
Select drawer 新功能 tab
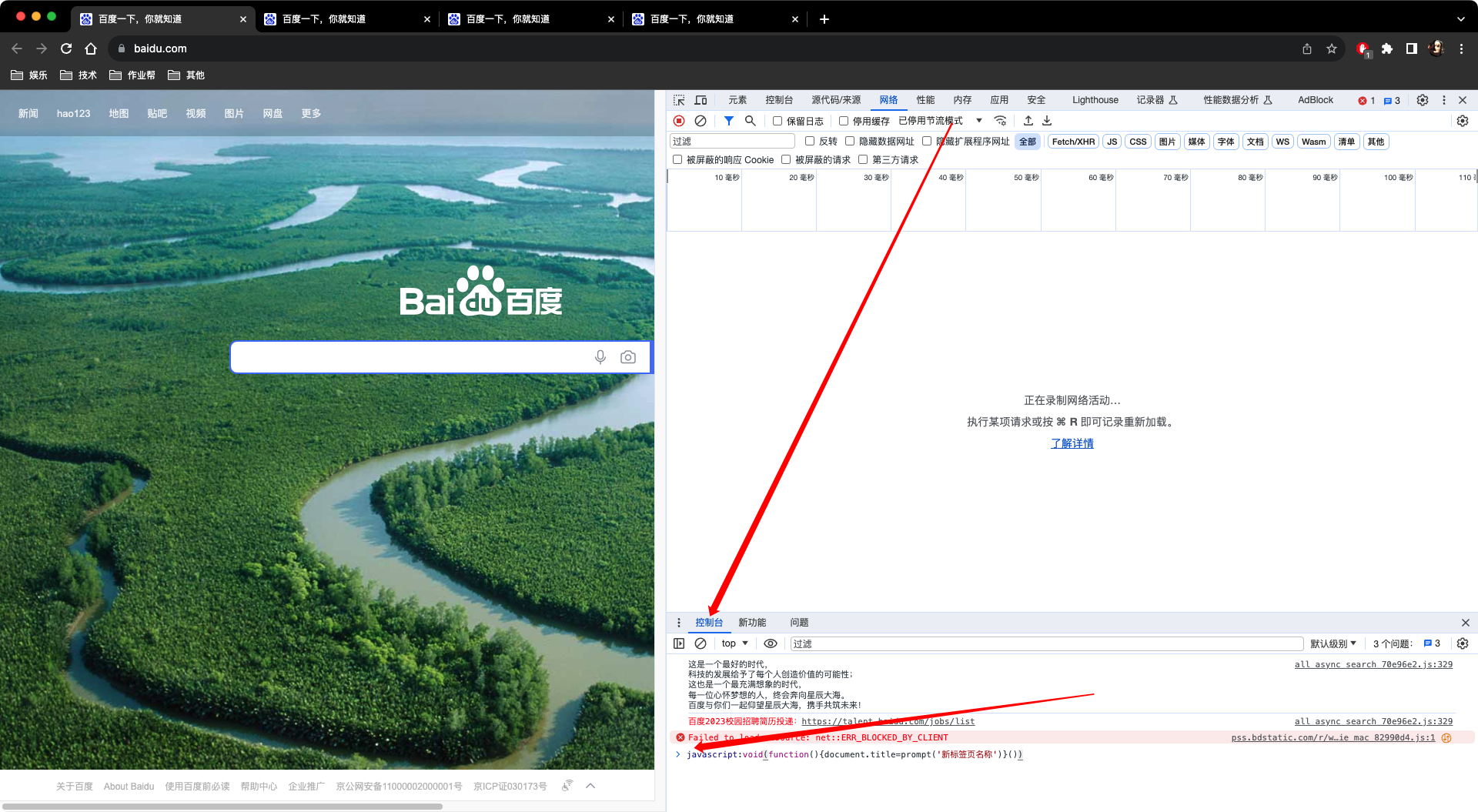752,623
